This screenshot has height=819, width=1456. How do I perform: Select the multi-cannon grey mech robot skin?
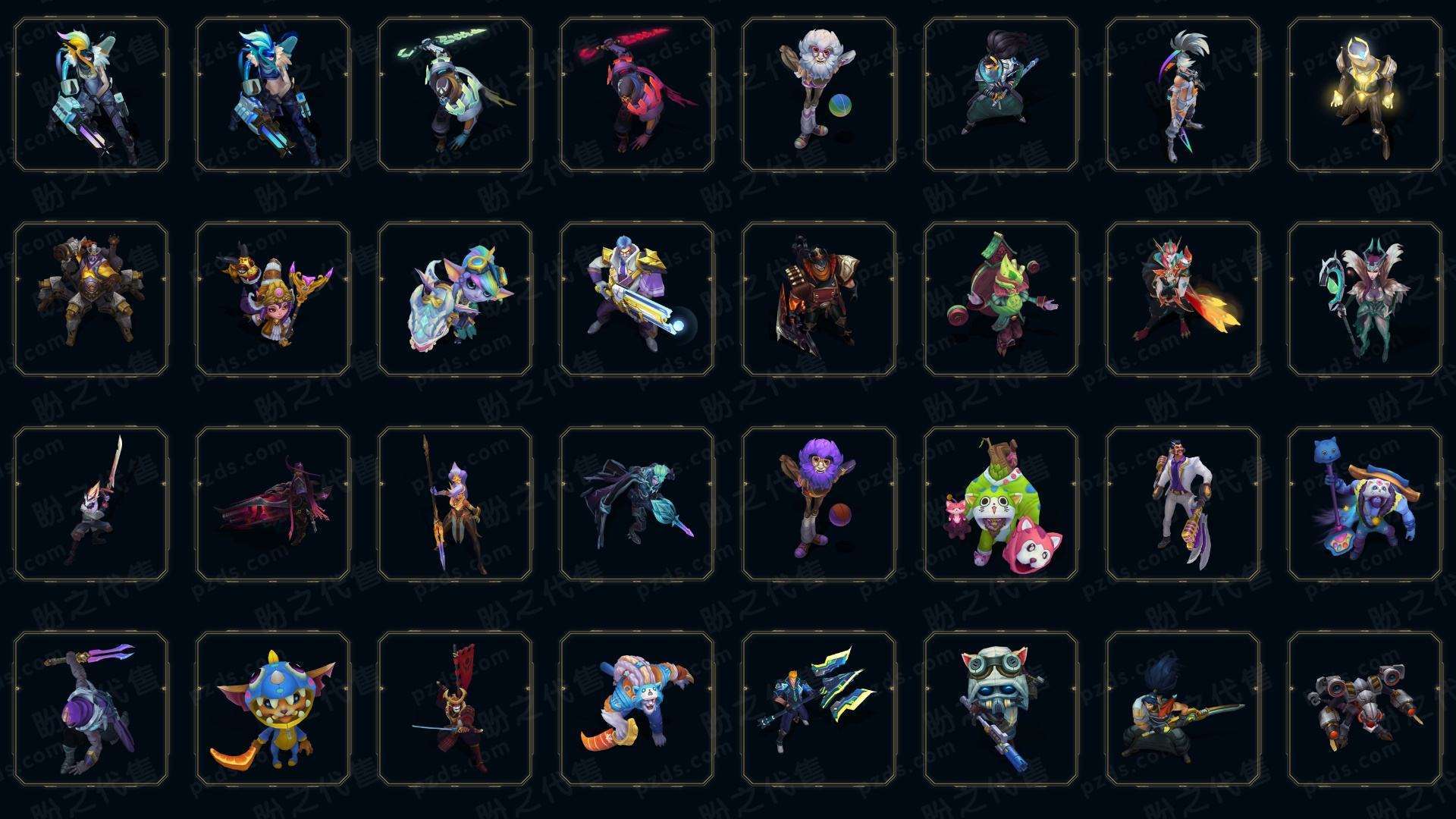tap(1364, 709)
